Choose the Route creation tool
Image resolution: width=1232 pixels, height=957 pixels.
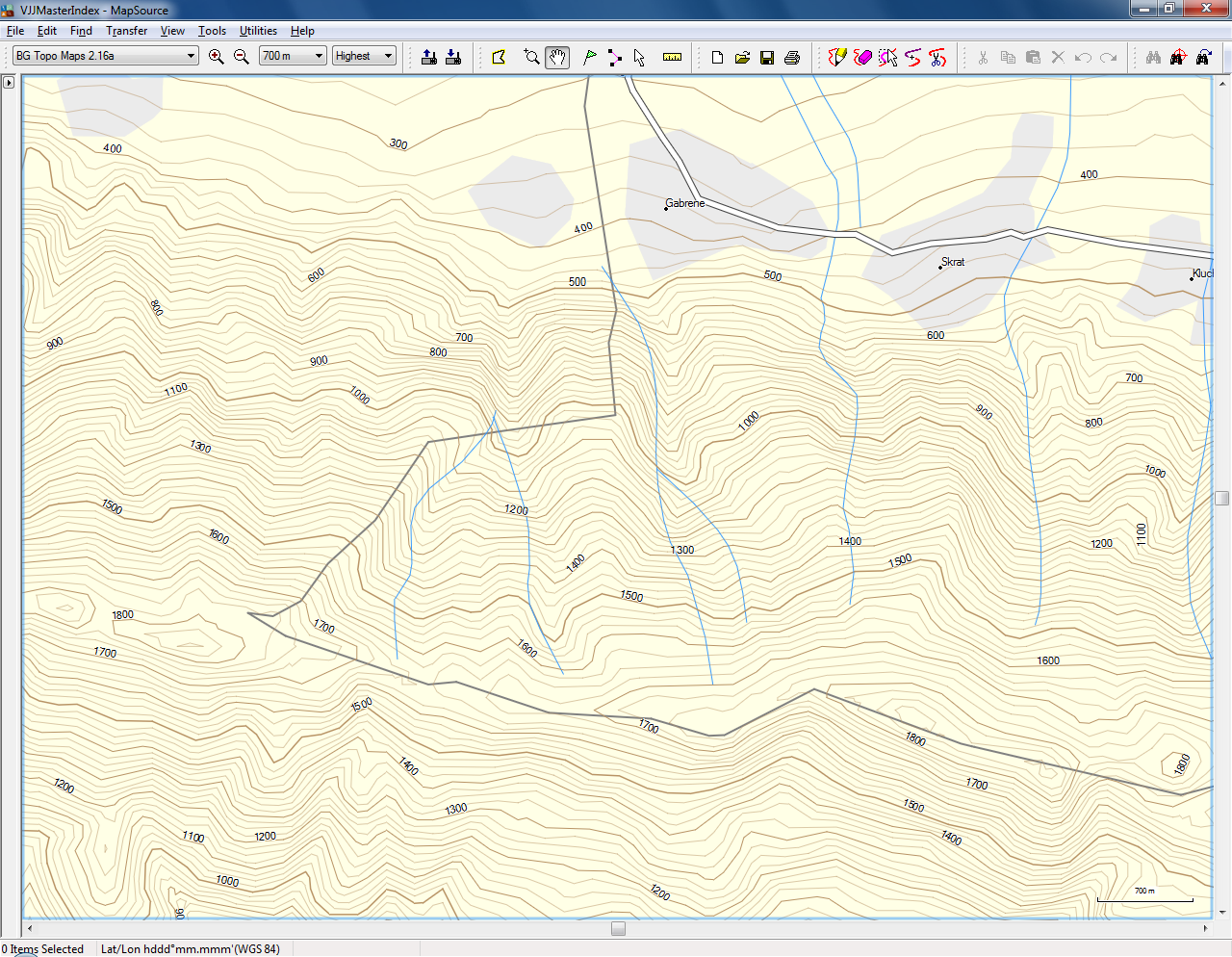[615, 57]
